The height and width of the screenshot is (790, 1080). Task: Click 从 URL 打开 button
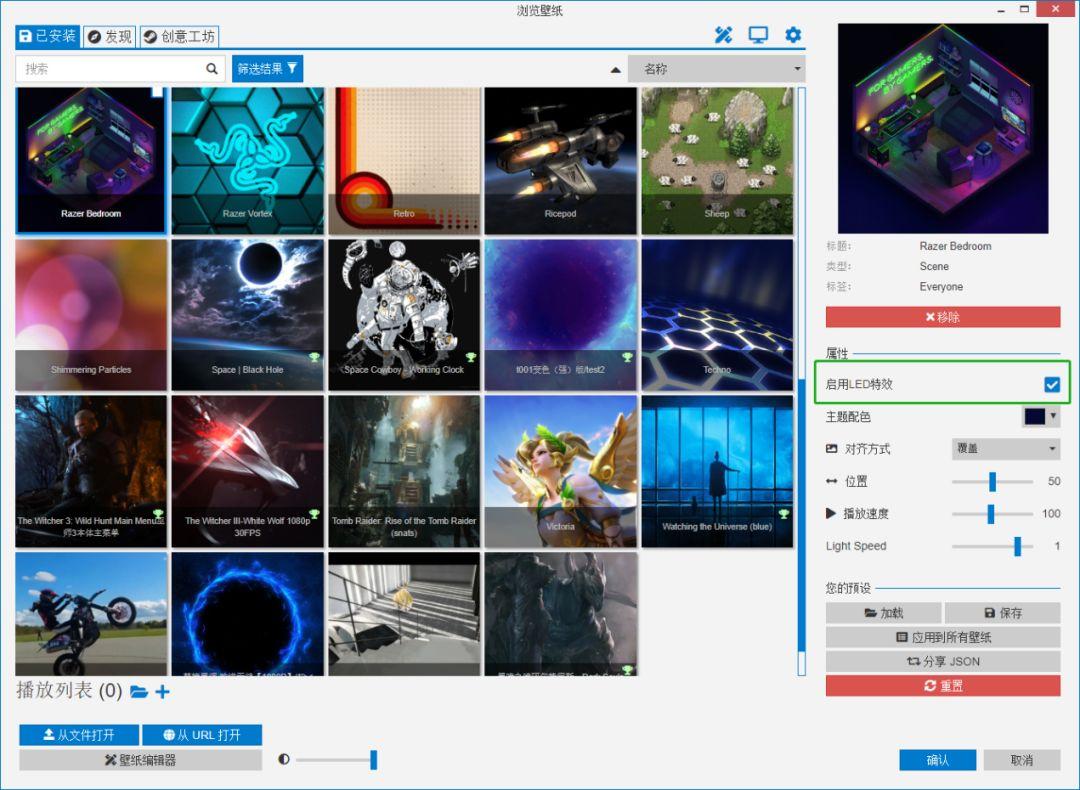tap(202, 735)
